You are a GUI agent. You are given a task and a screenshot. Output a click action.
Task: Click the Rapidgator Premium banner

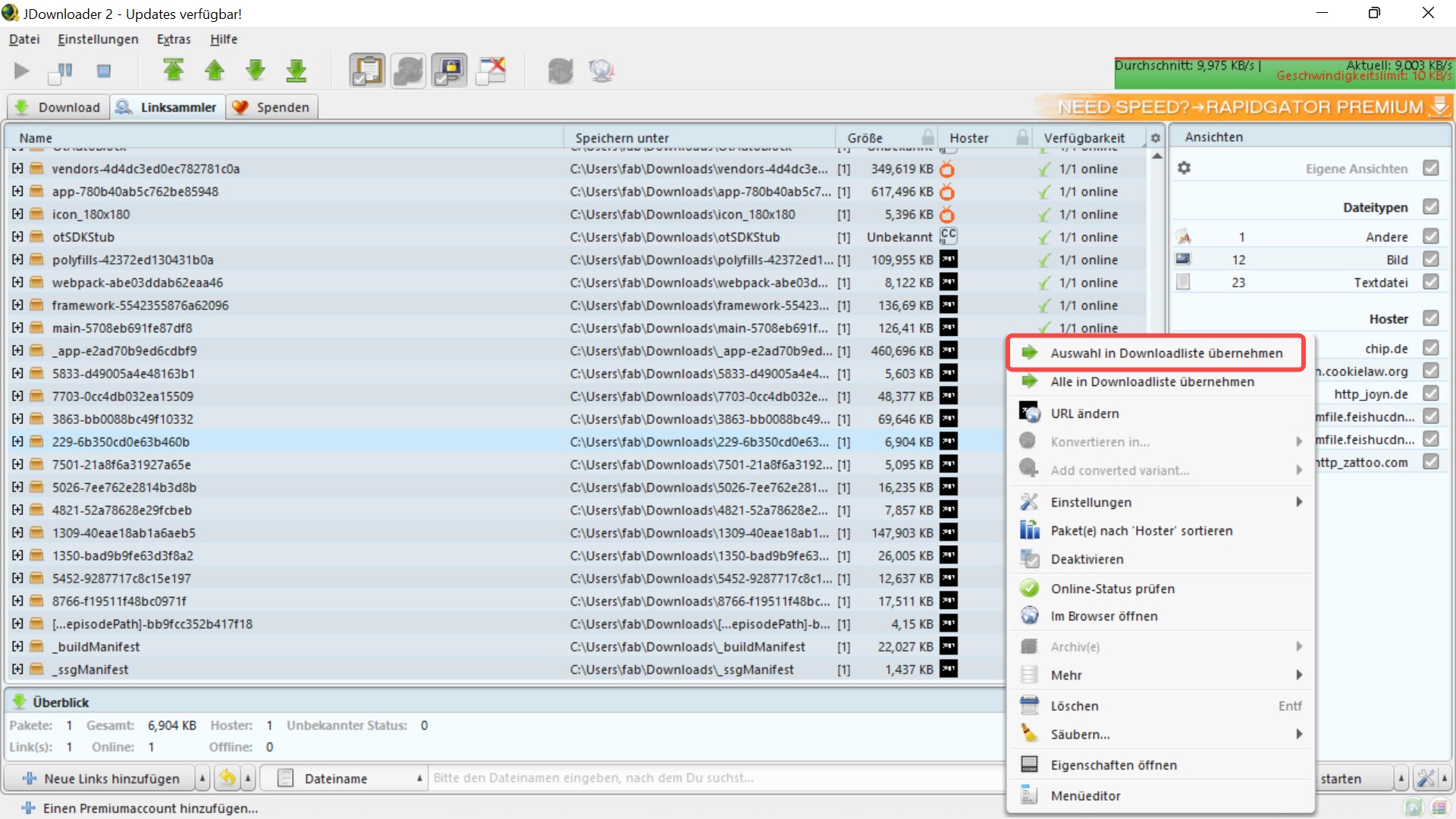[1244, 107]
